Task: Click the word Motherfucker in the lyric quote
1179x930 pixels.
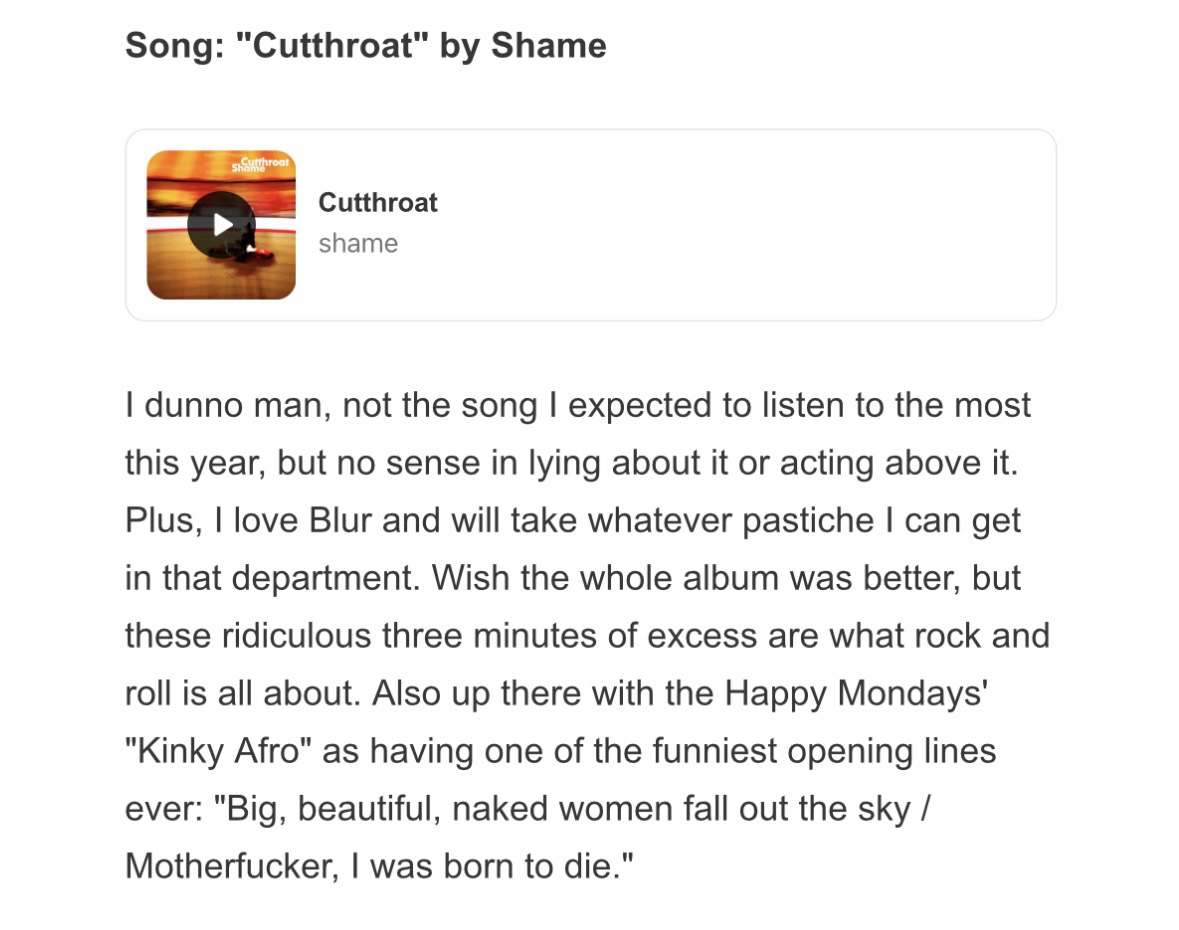Action: click(x=228, y=865)
